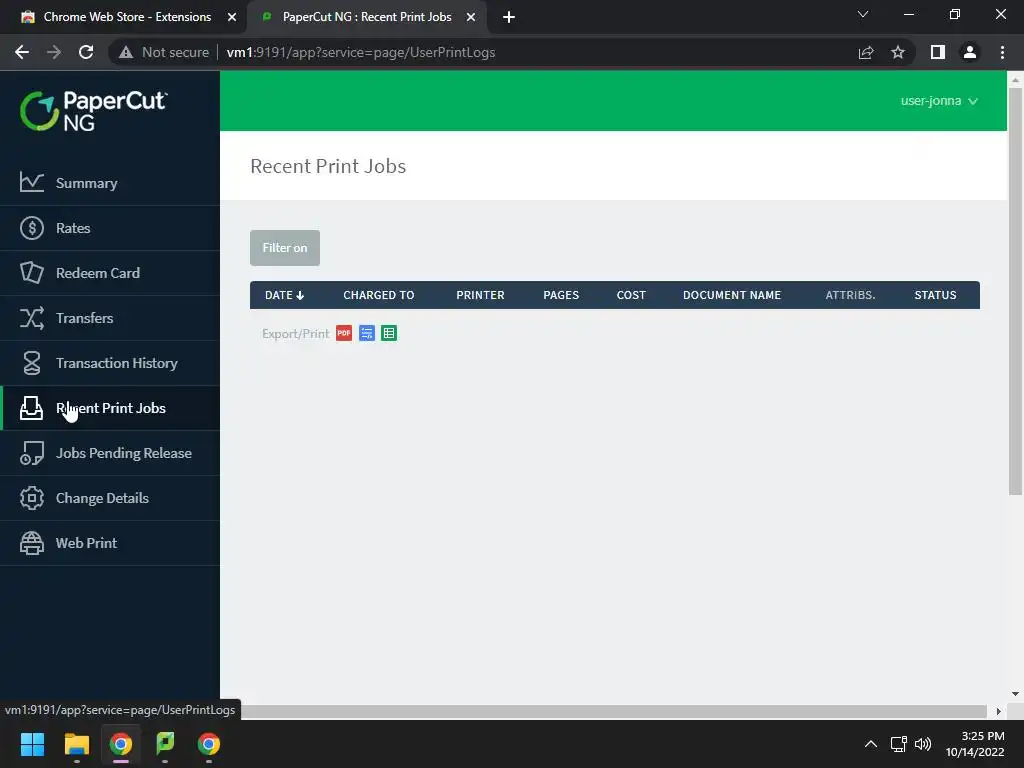The height and width of the screenshot is (768, 1024).
Task: Click the clock and date in taskbar
Action: pyautogui.click(x=976, y=744)
